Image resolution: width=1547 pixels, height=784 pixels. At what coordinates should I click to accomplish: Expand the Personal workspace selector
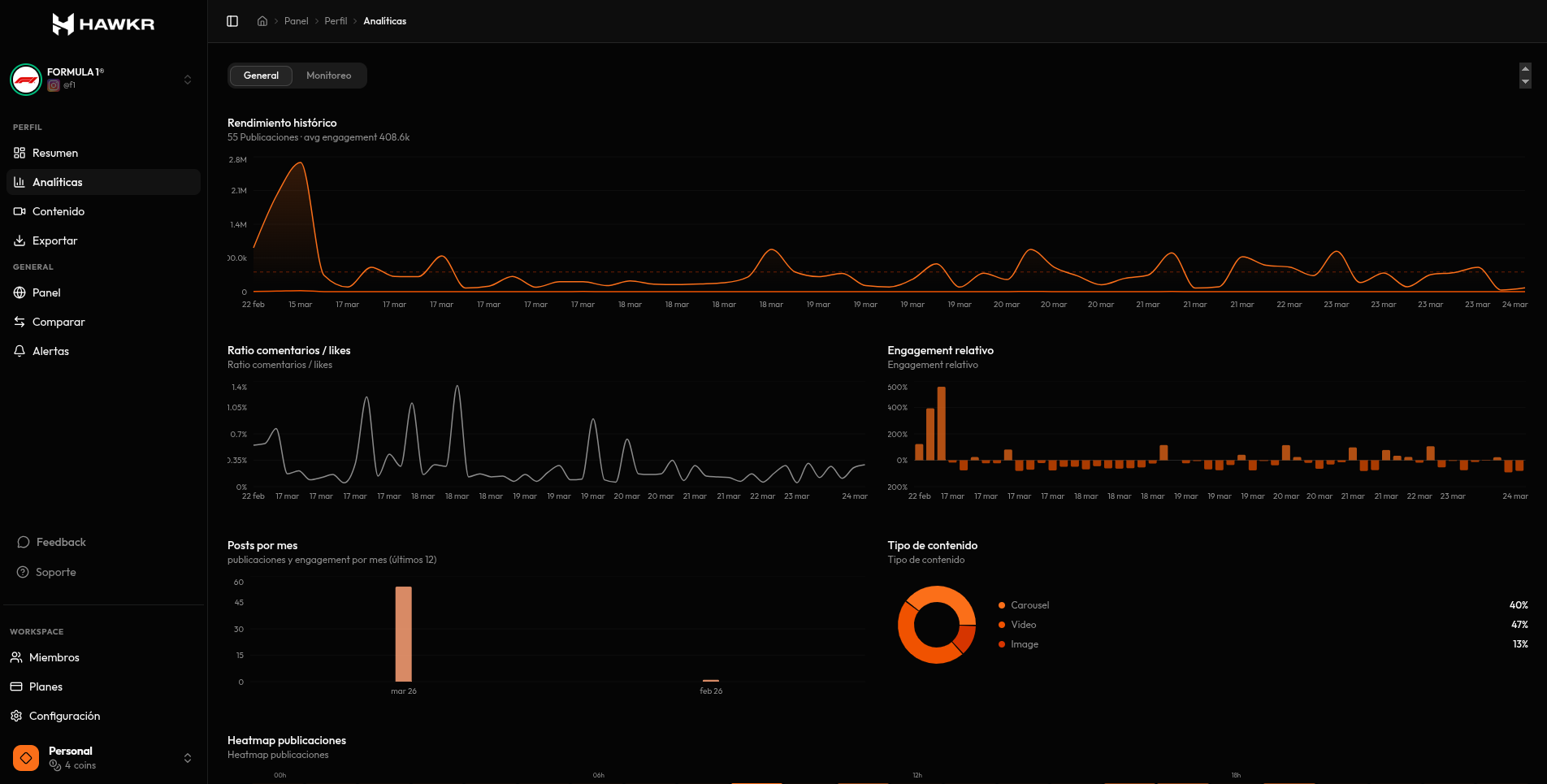tap(188, 757)
